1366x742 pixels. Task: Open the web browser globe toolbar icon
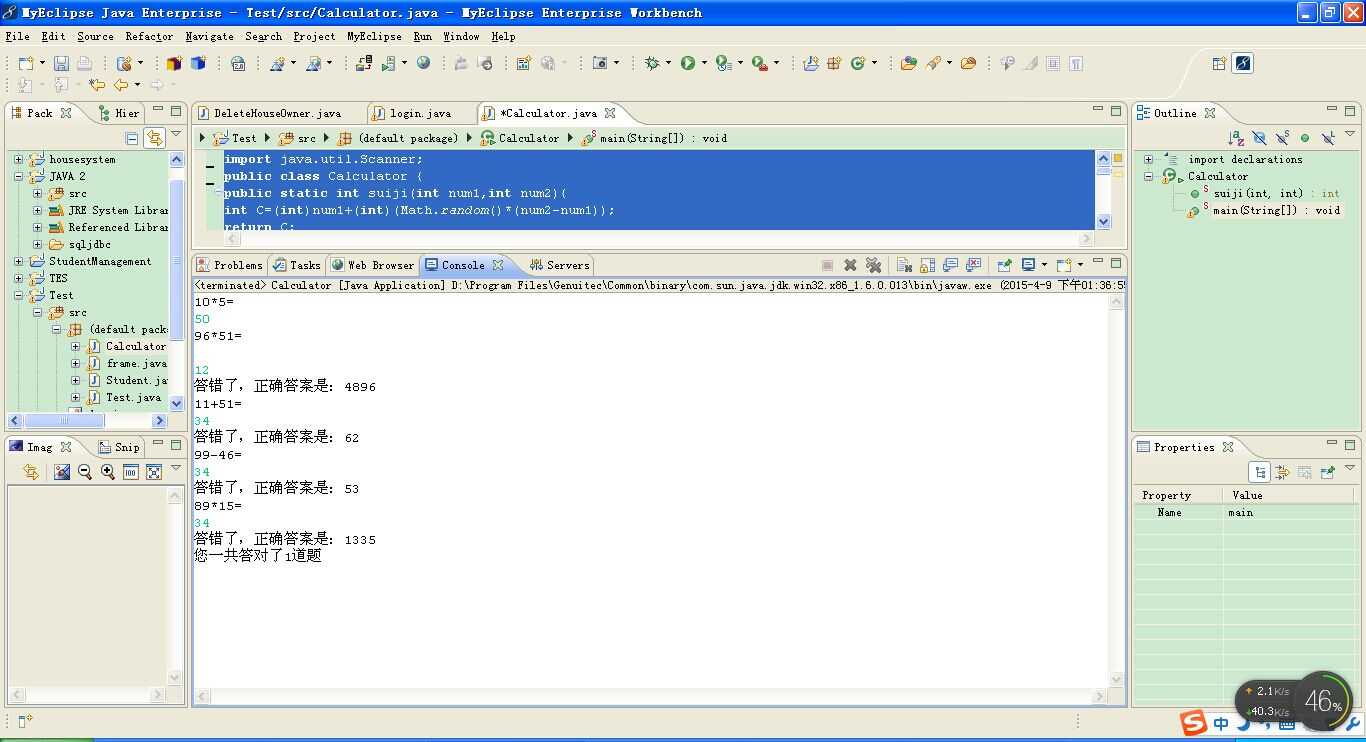(x=424, y=63)
